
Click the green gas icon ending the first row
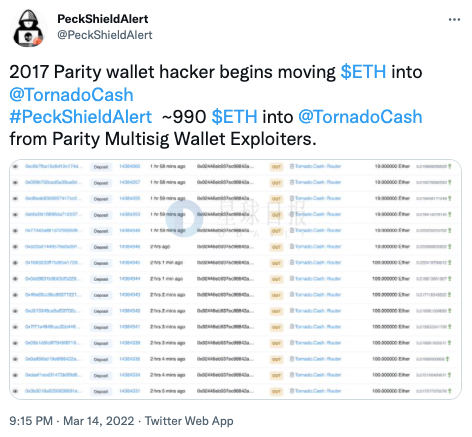click(x=450, y=166)
